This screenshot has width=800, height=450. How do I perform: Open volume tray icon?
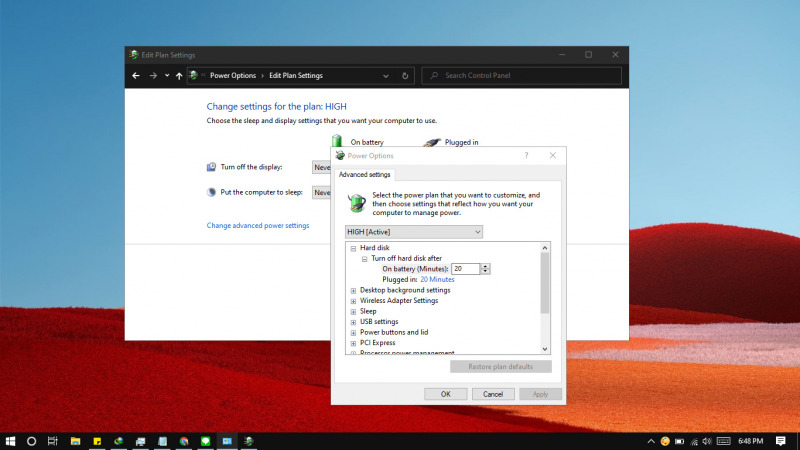coord(707,441)
